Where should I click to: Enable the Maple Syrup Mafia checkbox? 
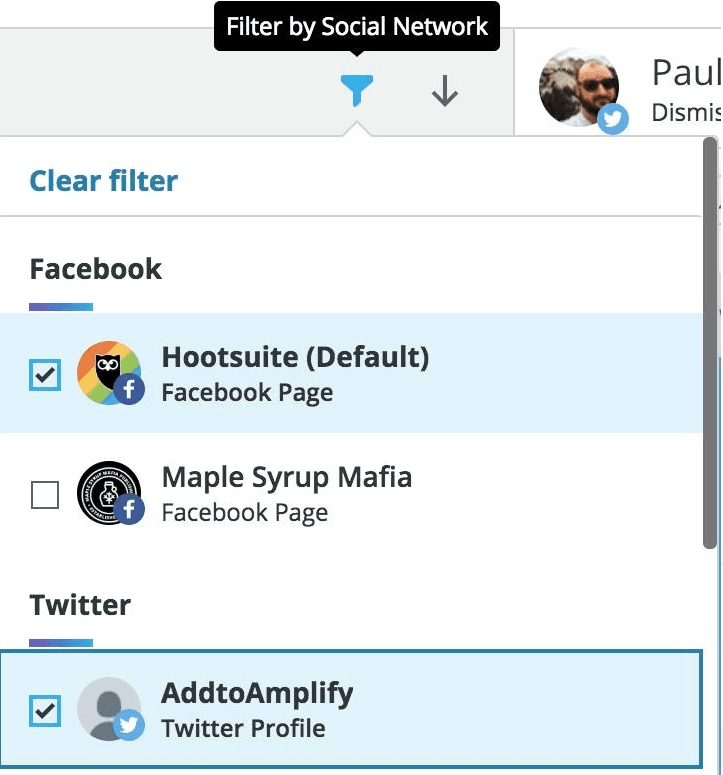45,495
